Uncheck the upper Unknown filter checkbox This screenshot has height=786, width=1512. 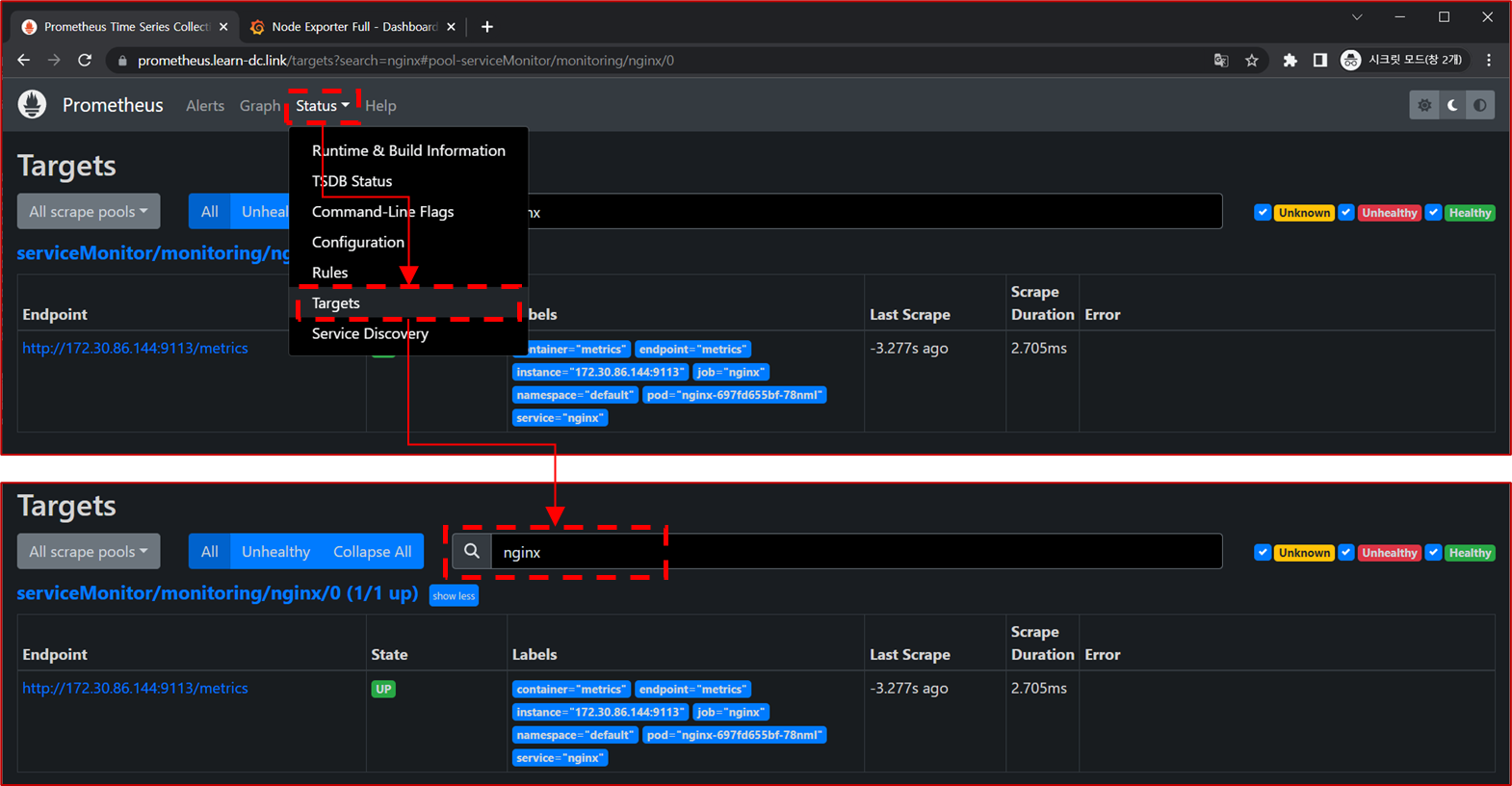pos(1262,213)
